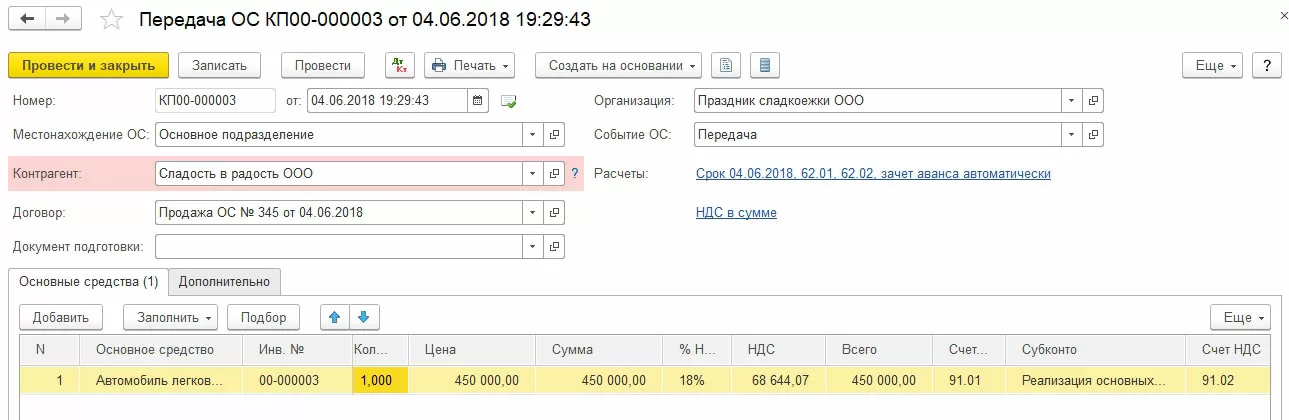Move table row up with arrow

[x=335, y=317]
